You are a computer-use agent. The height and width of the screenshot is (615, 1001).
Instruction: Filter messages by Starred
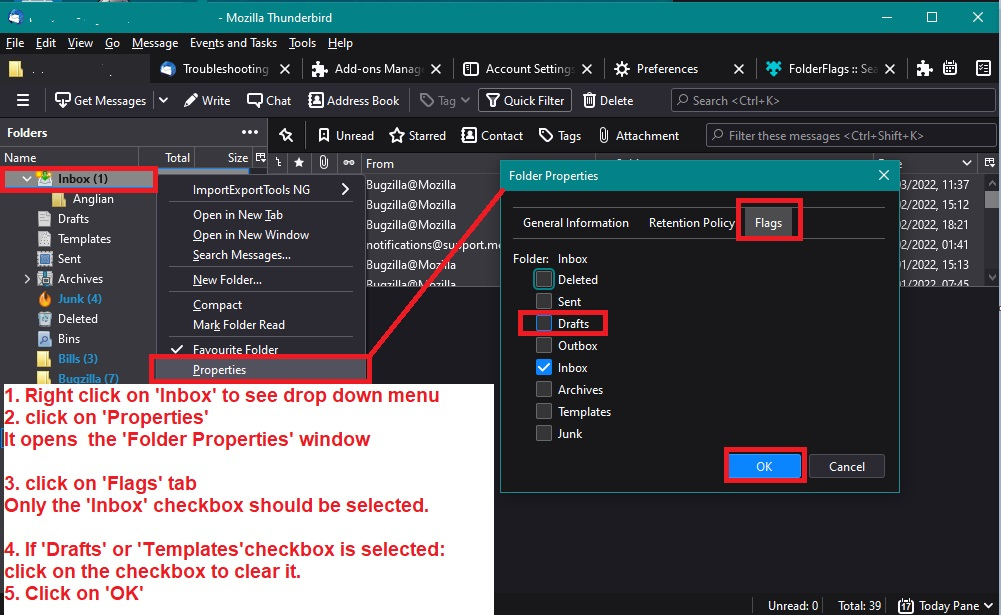[x=419, y=135]
